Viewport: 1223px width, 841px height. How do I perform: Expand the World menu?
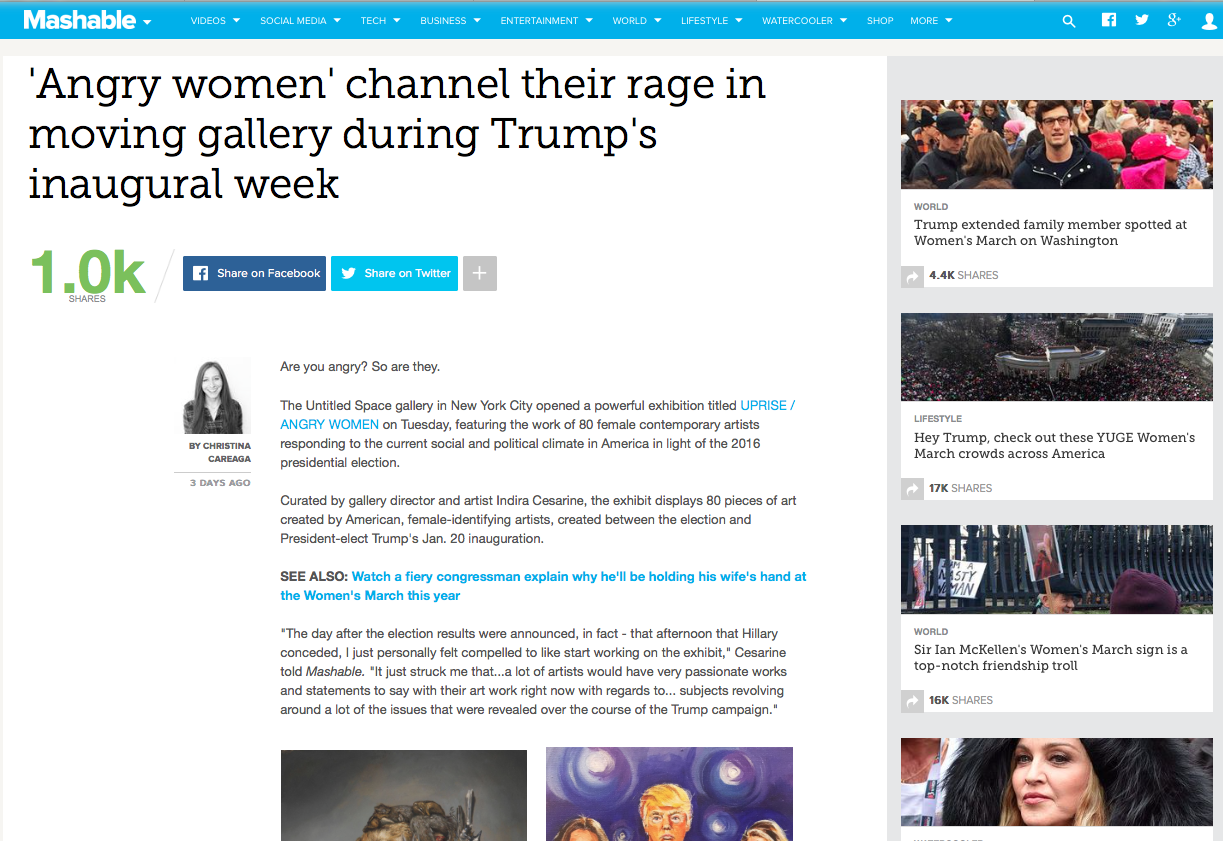[636, 20]
